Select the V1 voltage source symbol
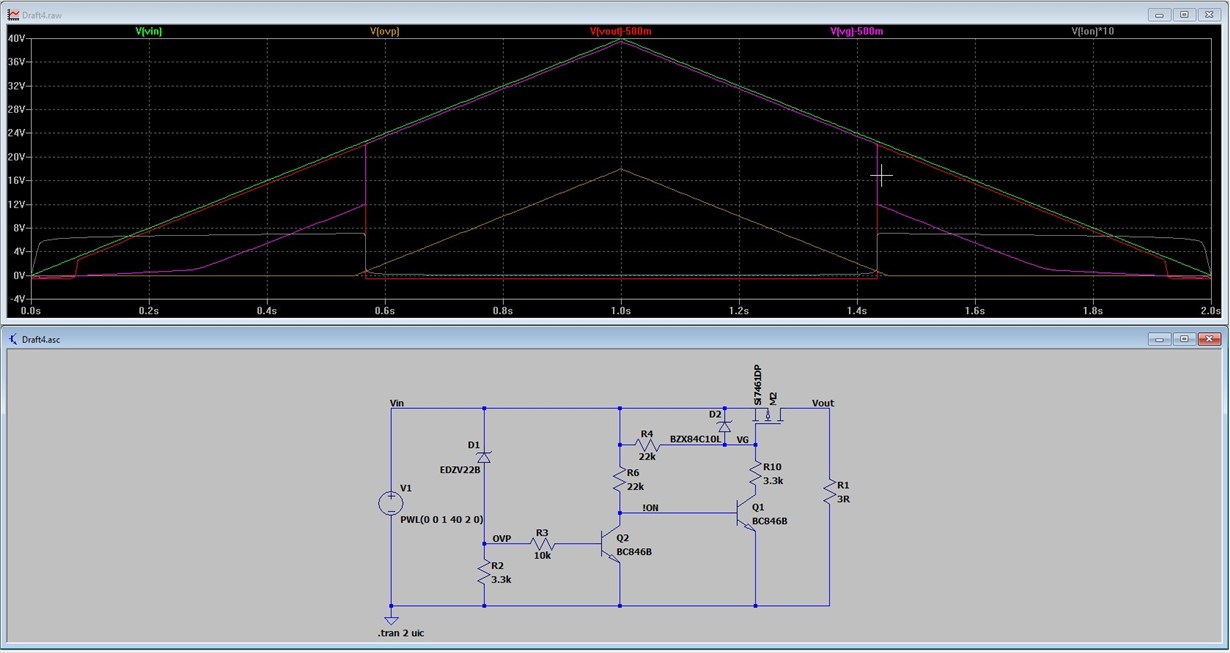 click(391, 503)
